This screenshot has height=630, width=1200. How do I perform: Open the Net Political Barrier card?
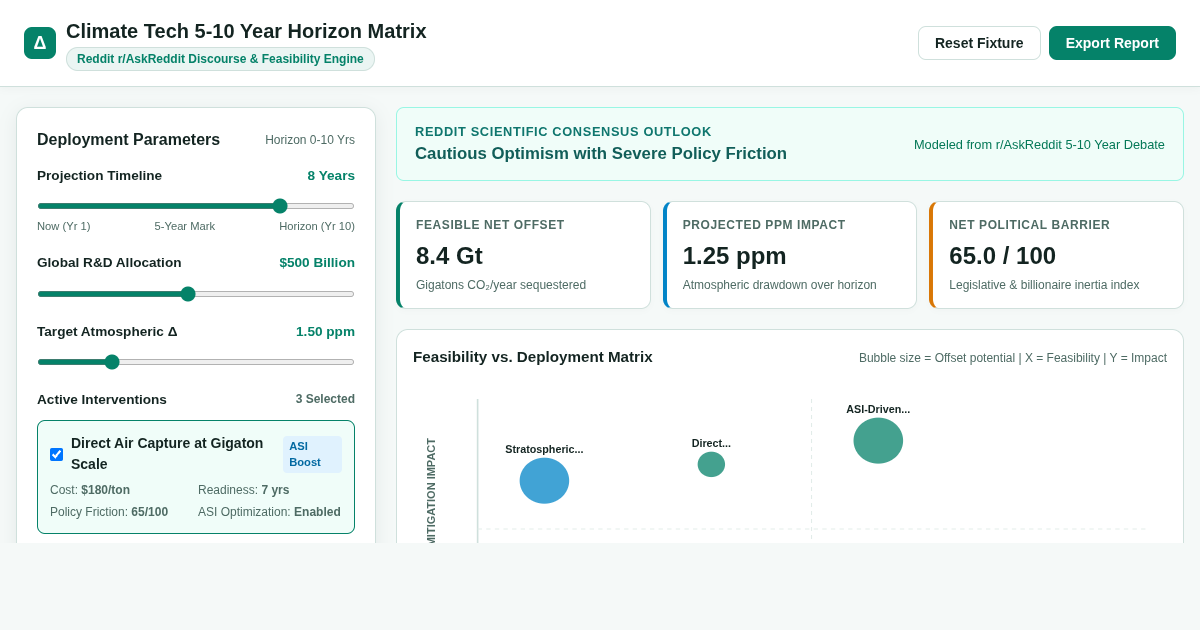(x=1056, y=255)
